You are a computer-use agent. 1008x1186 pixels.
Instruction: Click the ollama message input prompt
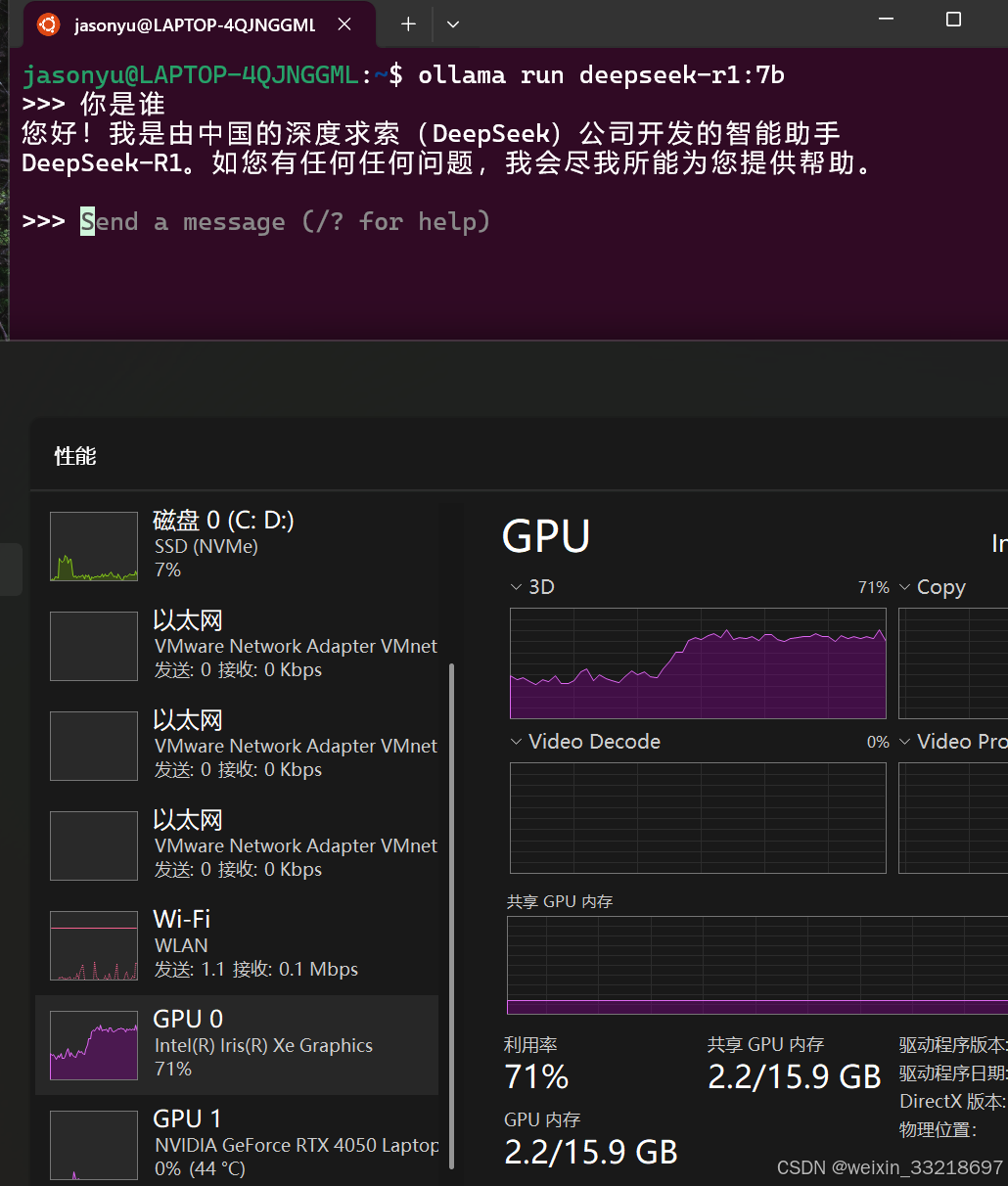285,222
